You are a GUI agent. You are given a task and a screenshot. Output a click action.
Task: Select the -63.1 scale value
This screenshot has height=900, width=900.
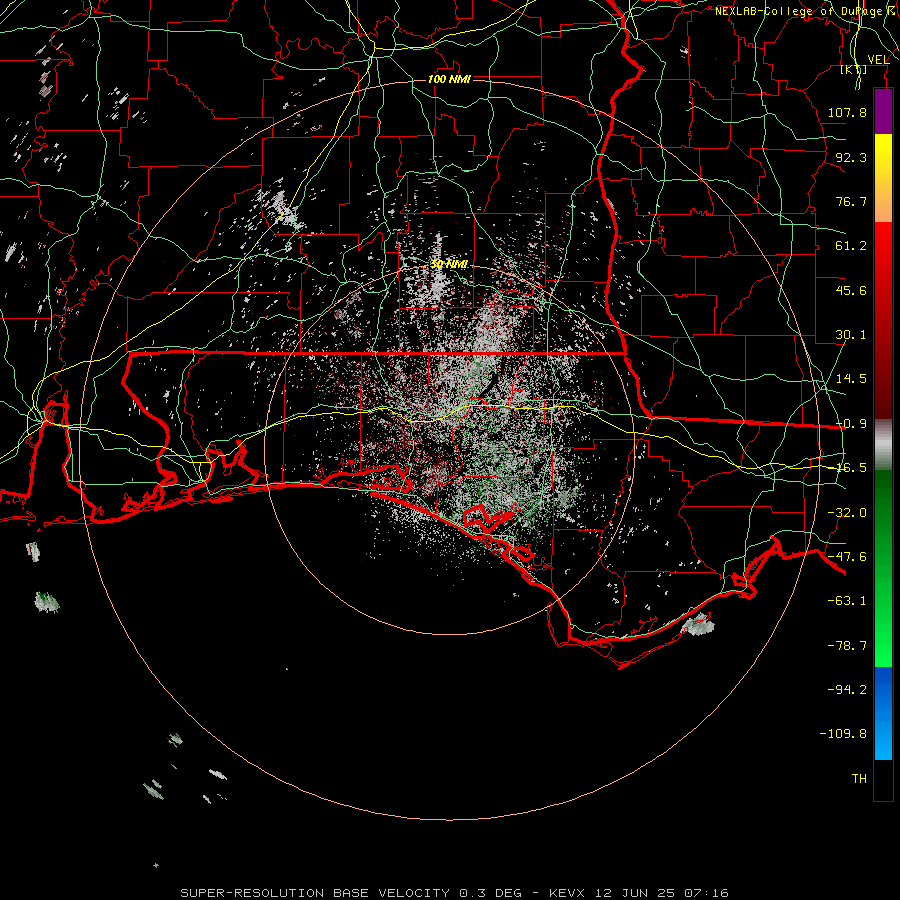847,601
